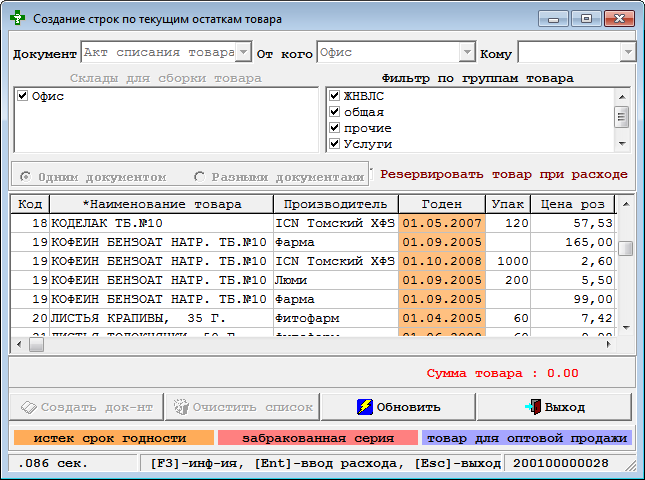
Task: Toggle the ЖНВЛС group filter checkbox
Action: click(x=335, y=96)
